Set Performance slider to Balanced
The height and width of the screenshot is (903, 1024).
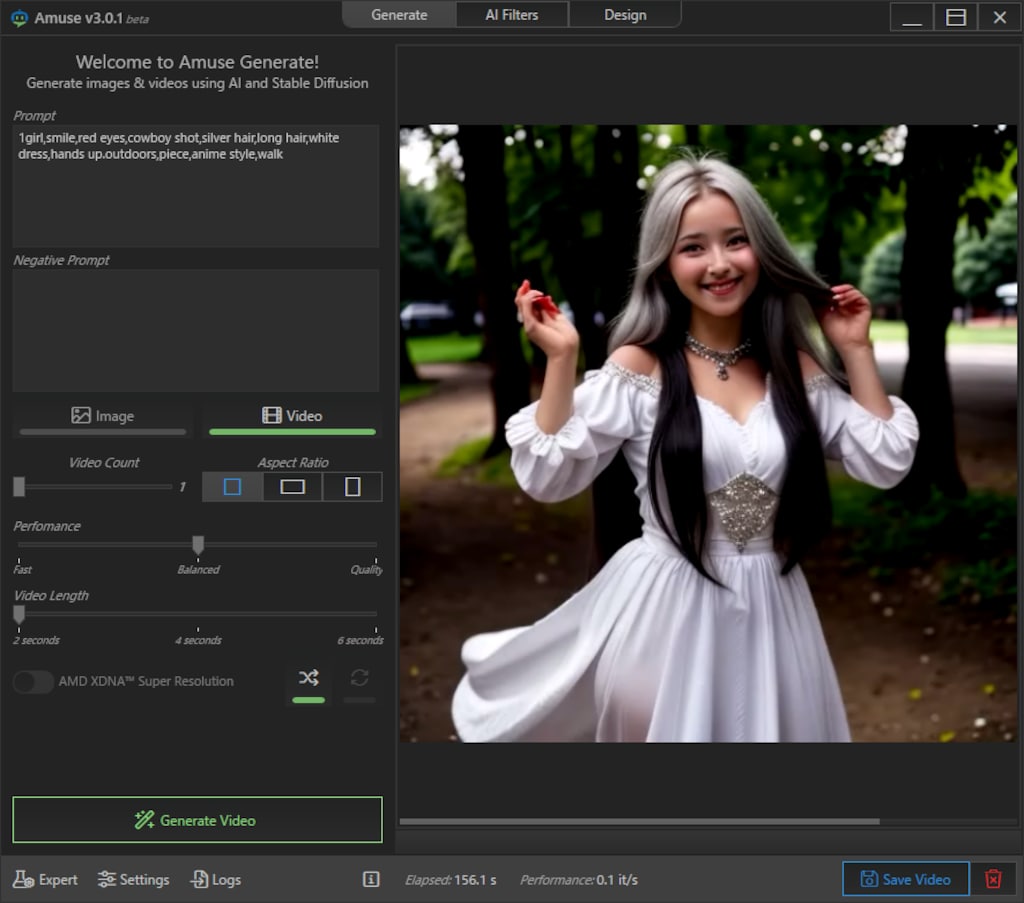pos(198,546)
